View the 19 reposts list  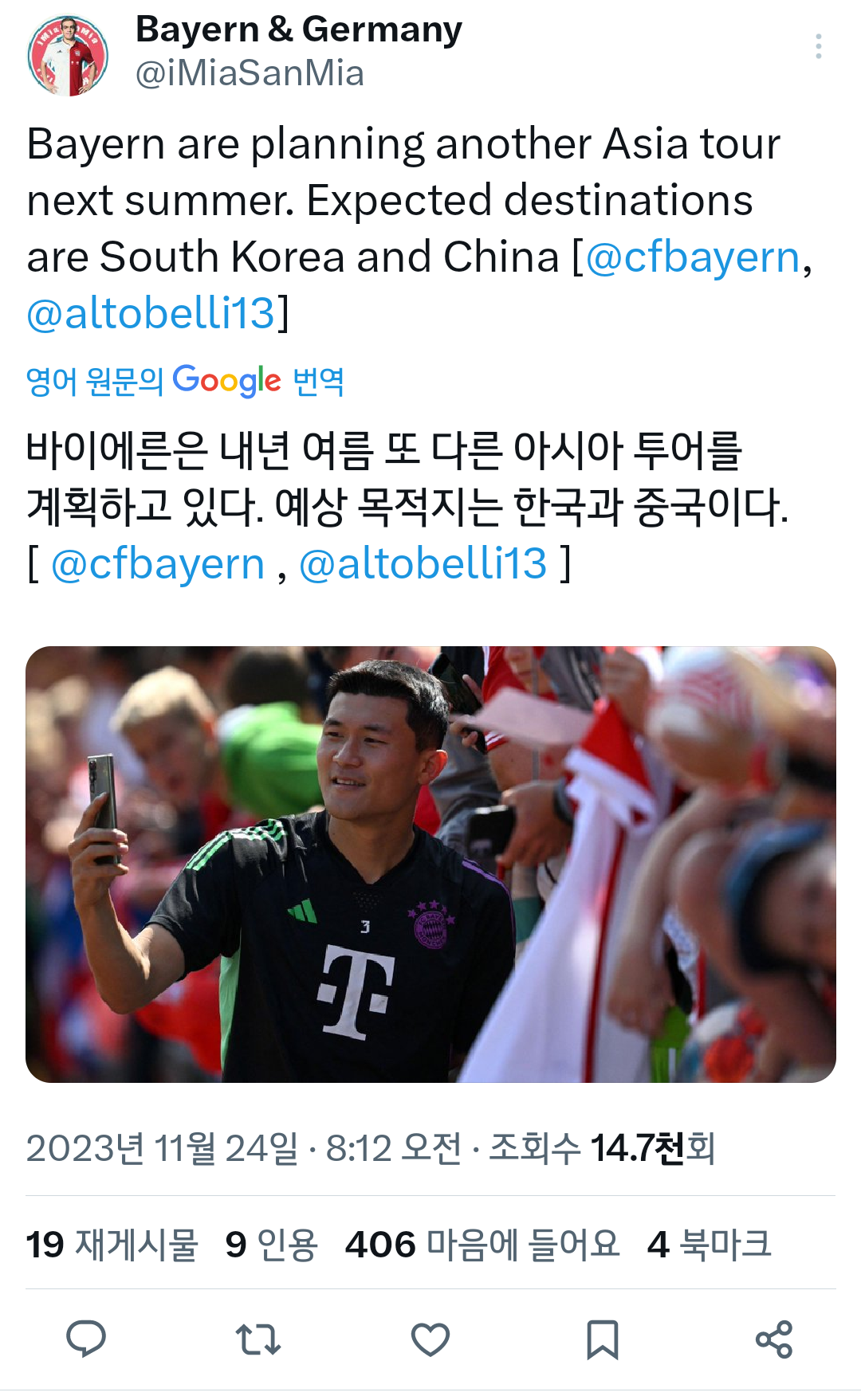[x=112, y=1245]
